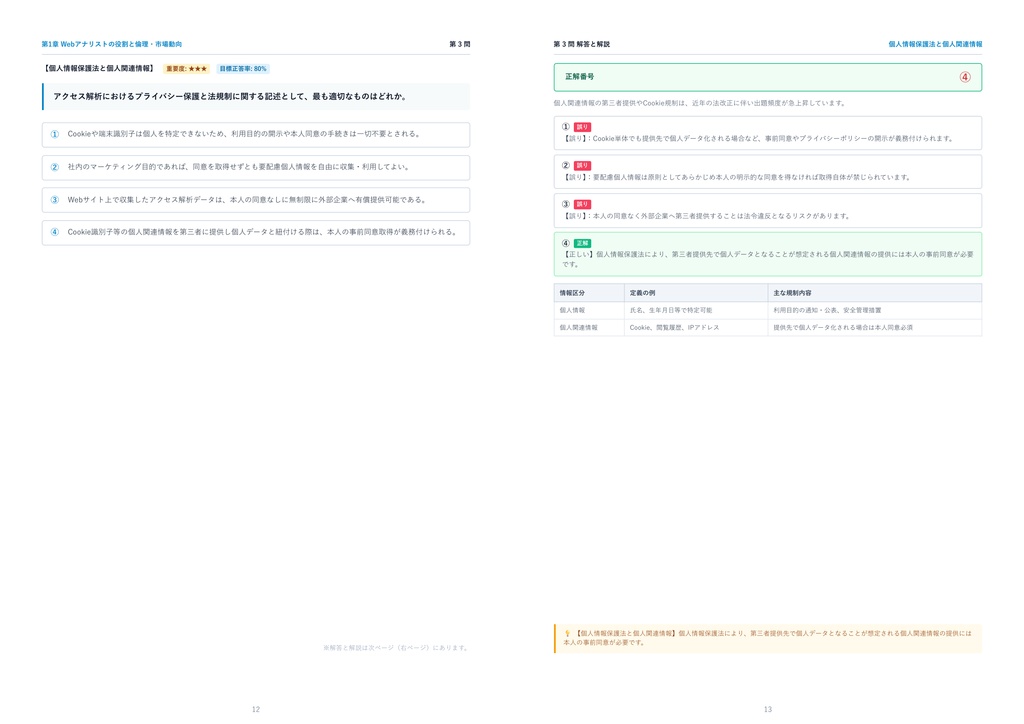Click page number 12
Viewport: 1024px width, 724px height.
coord(256,709)
